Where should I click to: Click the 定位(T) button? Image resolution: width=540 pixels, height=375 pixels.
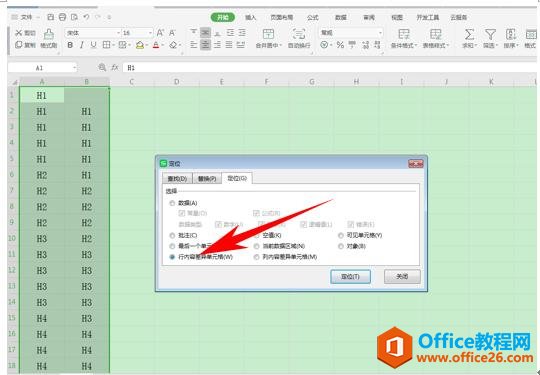[350, 277]
